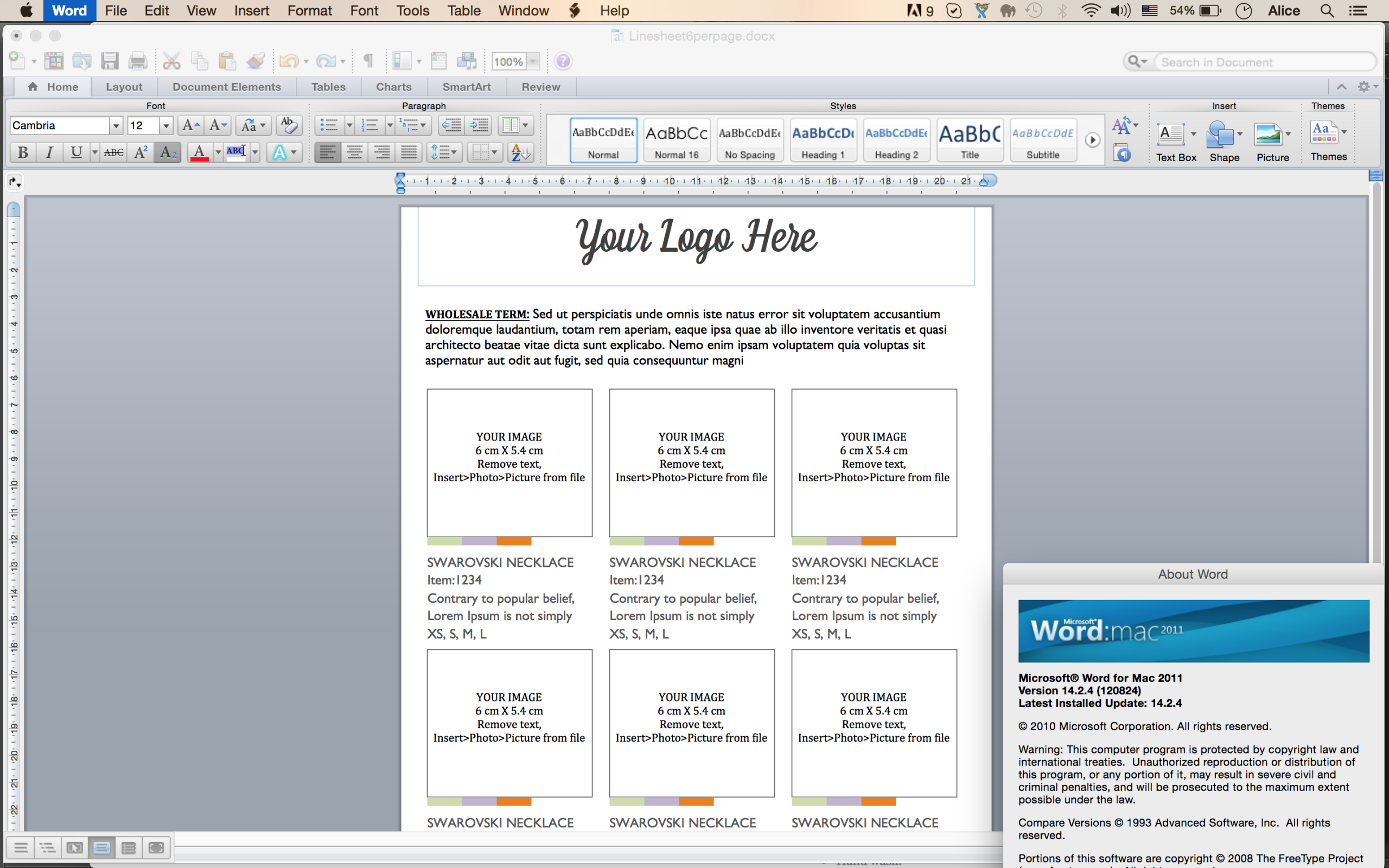Open the highlight color dropdown arrow
Screen dimensions: 1389x868
(x=255, y=152)
